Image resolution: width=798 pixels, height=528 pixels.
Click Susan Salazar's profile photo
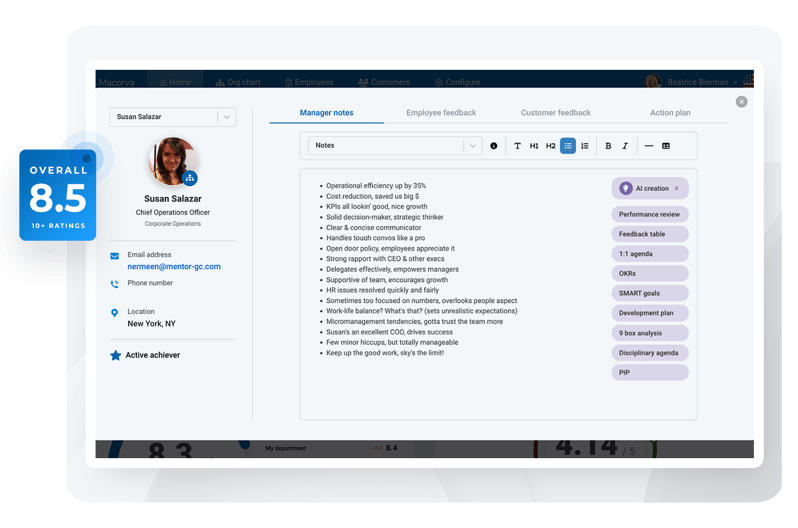tap(172, 161)
